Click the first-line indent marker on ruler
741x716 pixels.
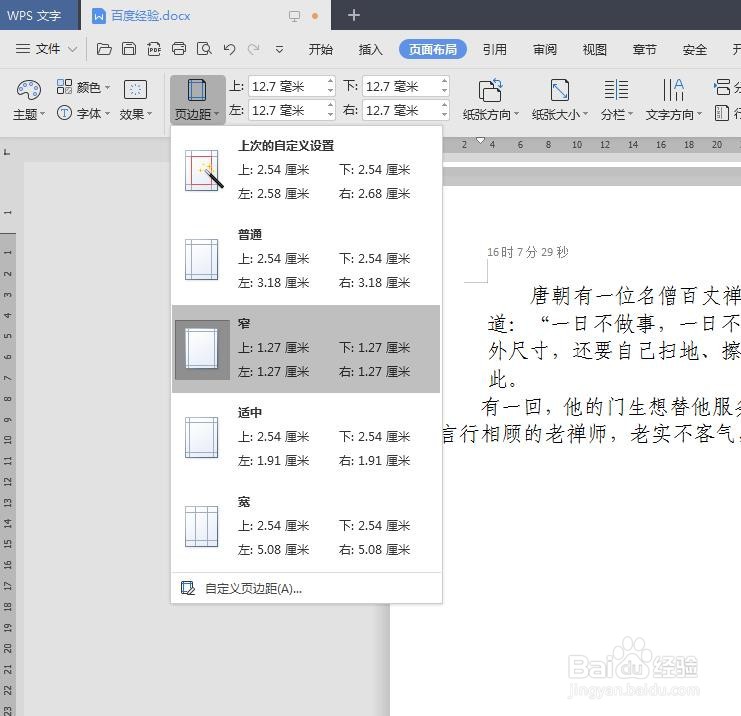coord(481,140)
